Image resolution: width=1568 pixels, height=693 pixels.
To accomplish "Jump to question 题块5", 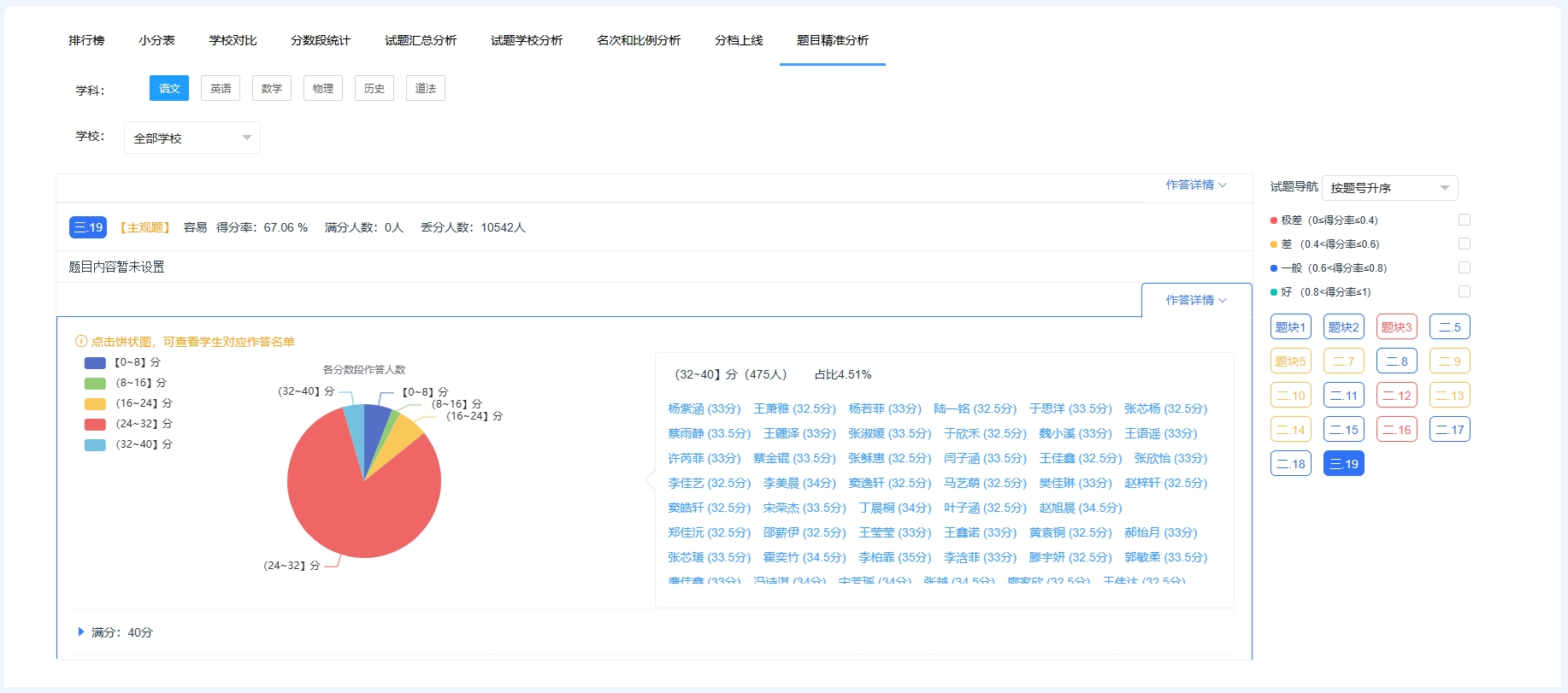I will 1290,361.
